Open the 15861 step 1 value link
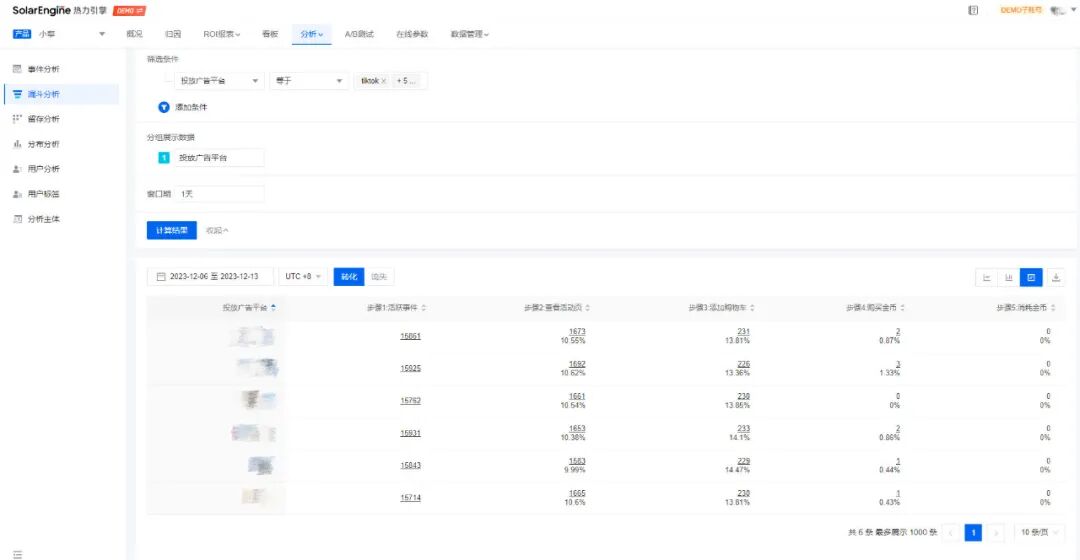Screen dimensions: 1080x560 [x=411, y=336]
